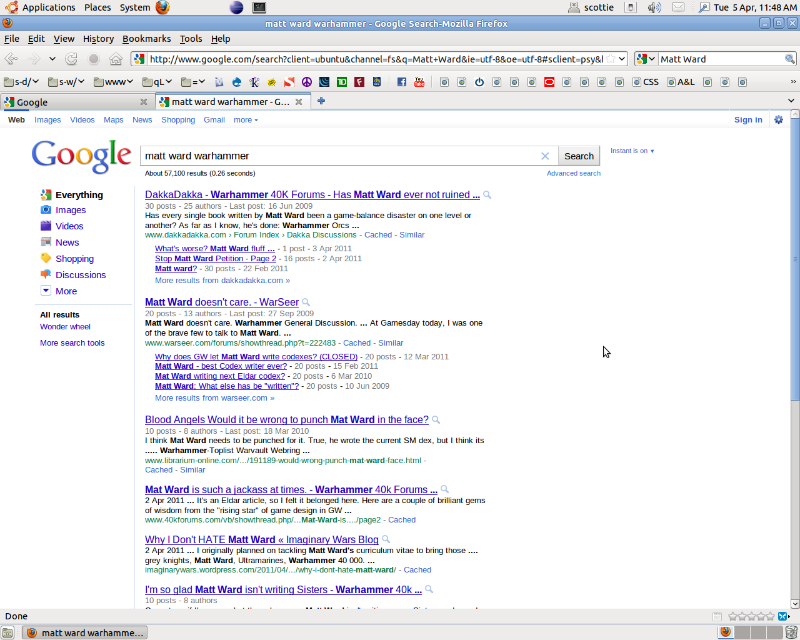Expand the s-w/ bookmark folder
Viewport: 800px width, 640px height.
[66, 82]
